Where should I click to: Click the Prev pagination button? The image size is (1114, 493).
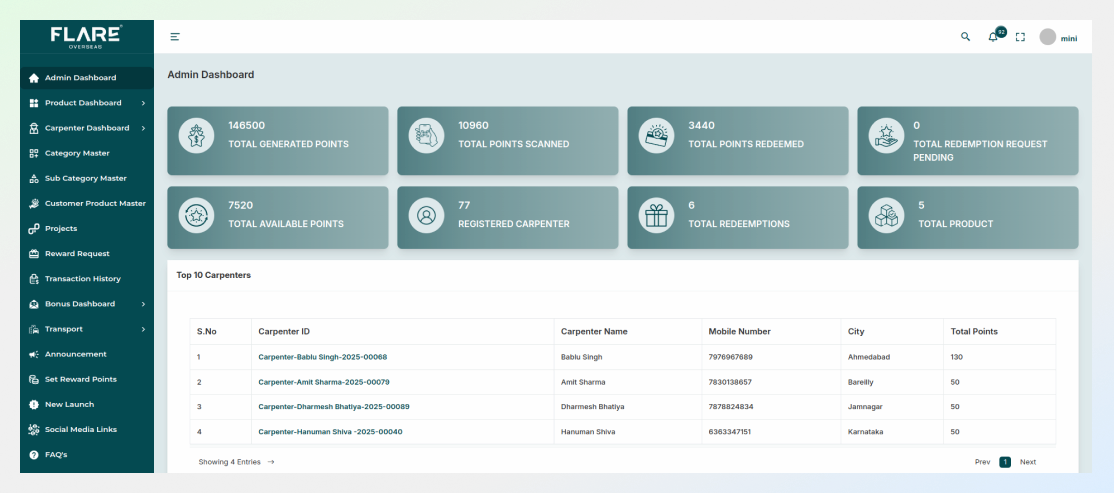pos(983,462)
